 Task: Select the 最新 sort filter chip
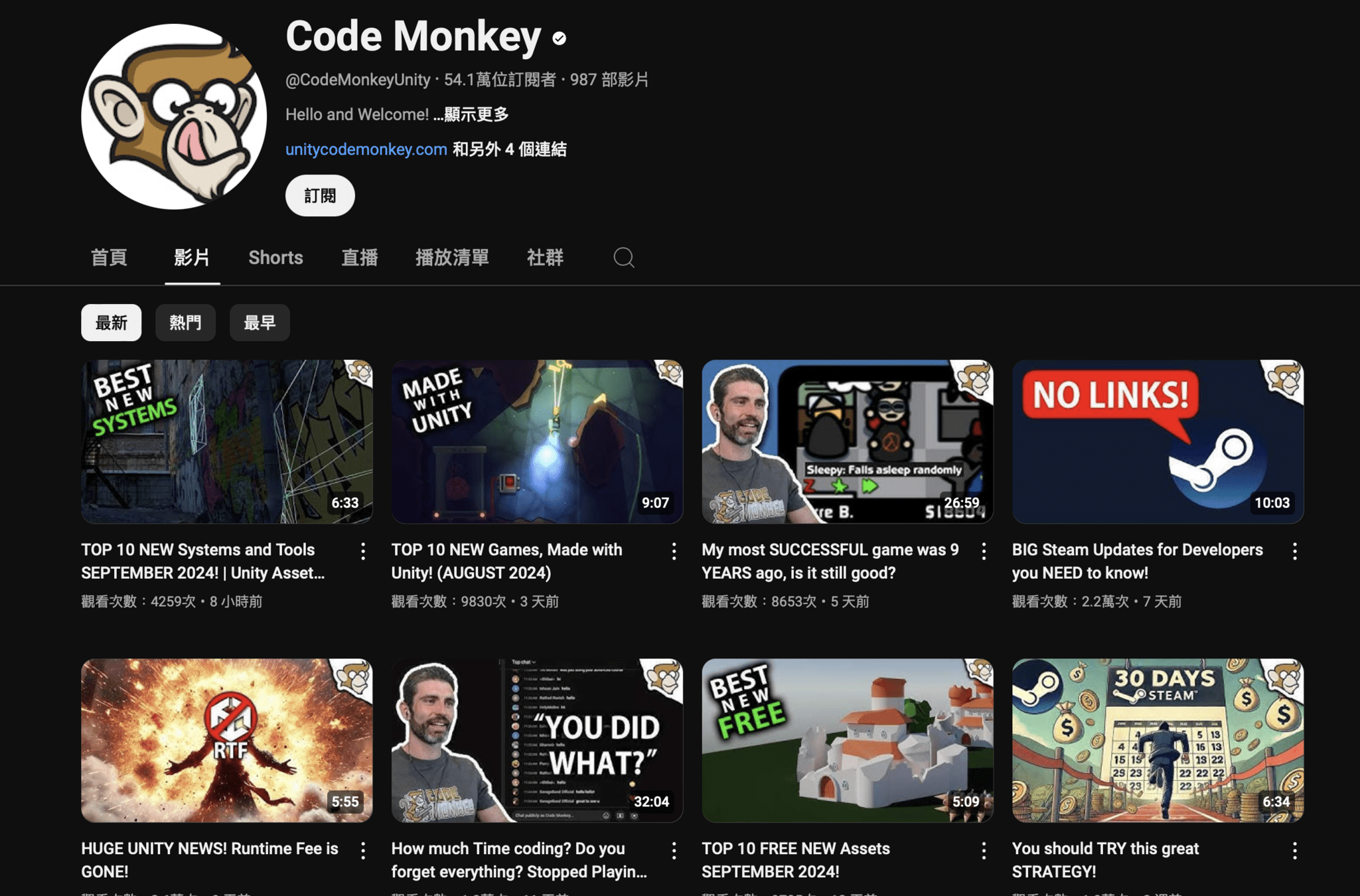point(111,323)
